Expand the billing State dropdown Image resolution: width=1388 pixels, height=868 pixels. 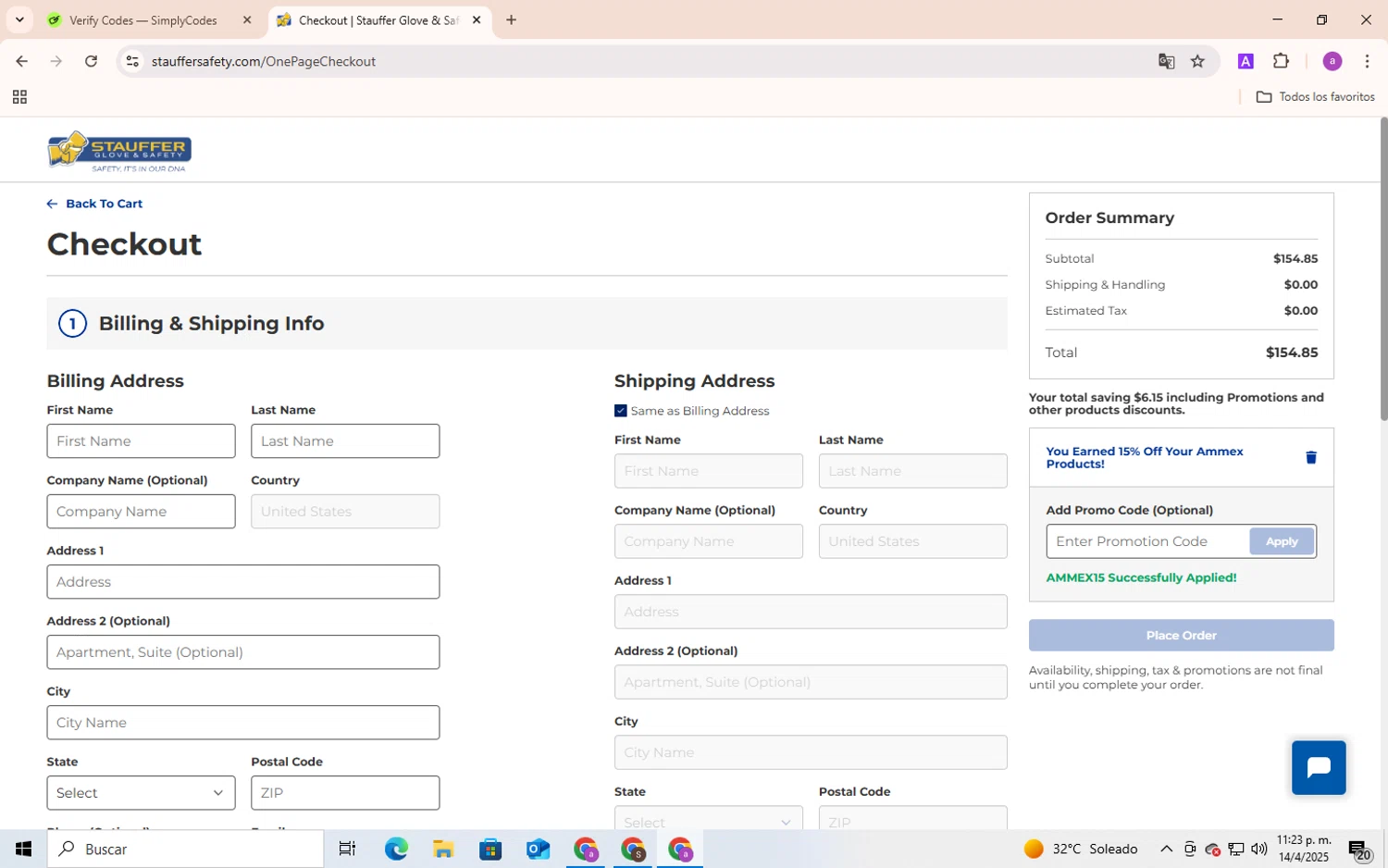[141, 793]
